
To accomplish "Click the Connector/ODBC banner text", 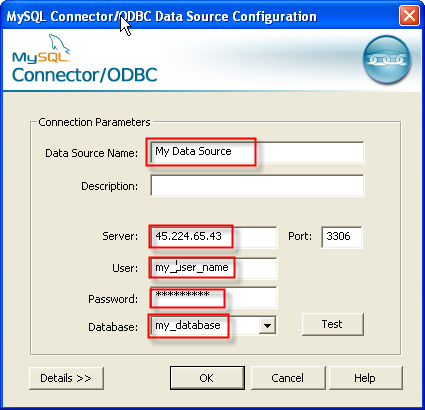I will (x=85, y=75).
